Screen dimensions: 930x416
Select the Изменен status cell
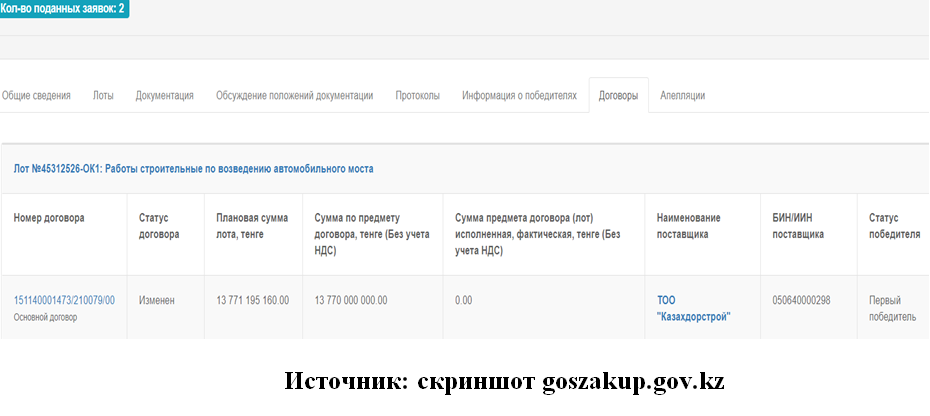(157, 300)
